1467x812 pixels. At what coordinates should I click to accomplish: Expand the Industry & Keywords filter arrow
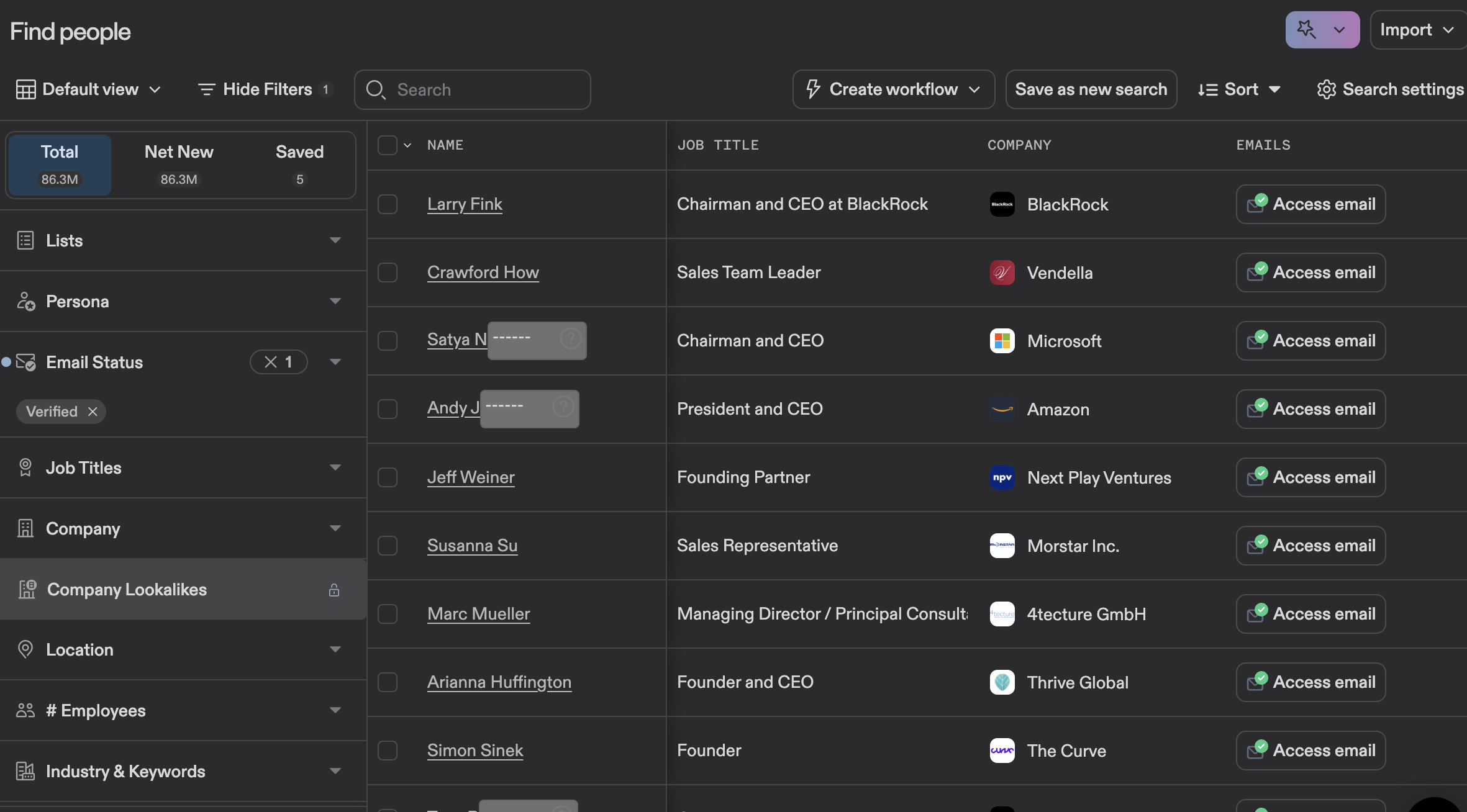pyautogui.click(x=335, y=771)
